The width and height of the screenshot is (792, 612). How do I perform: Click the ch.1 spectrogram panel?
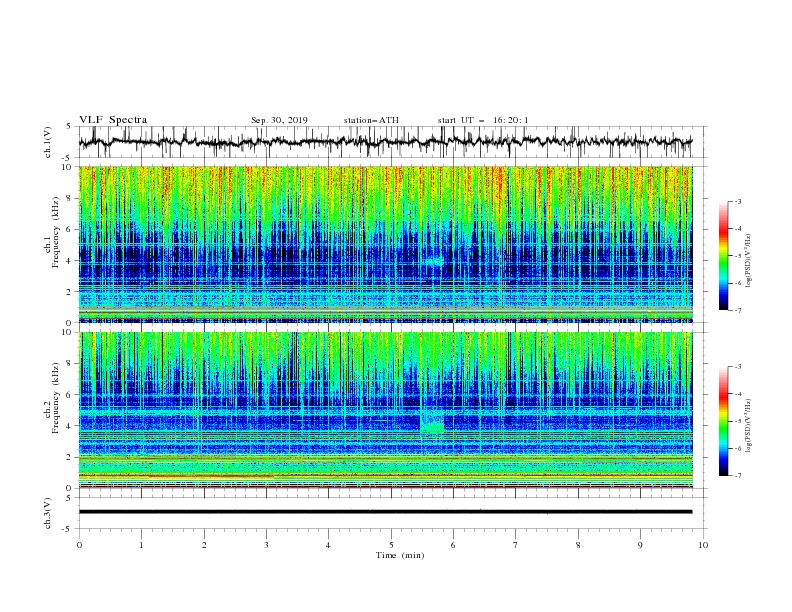[385, 244]
